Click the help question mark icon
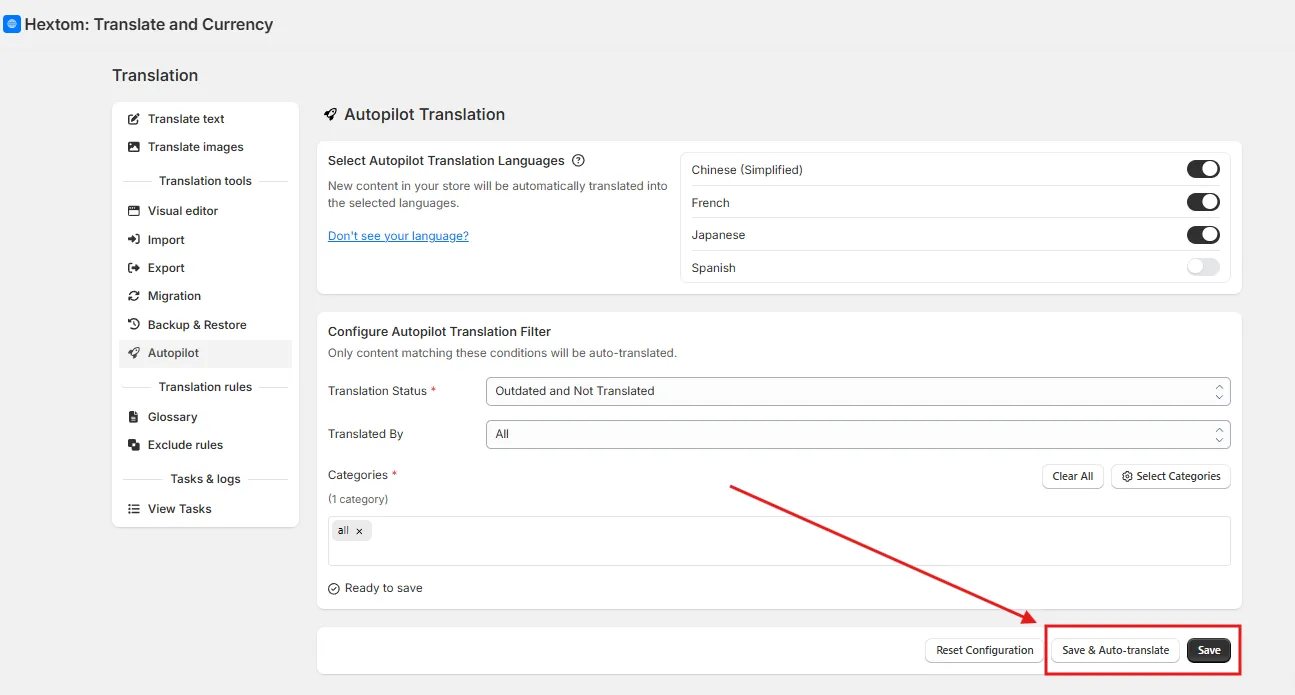This screenshot has height=695, width=1295. pyautogui.click(x=578, y=160)
